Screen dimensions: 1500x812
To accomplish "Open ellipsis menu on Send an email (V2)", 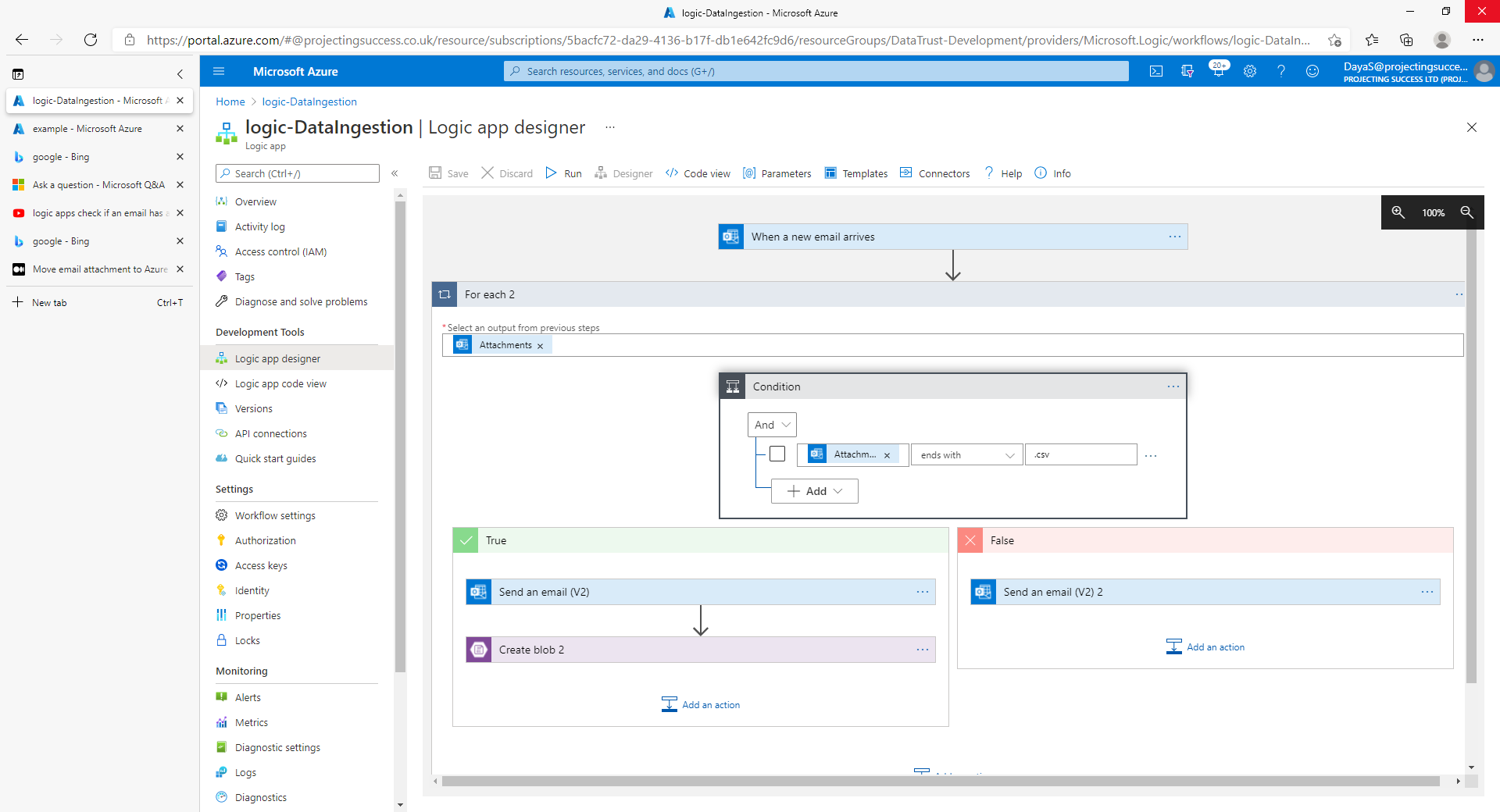I will coord(923,592).
